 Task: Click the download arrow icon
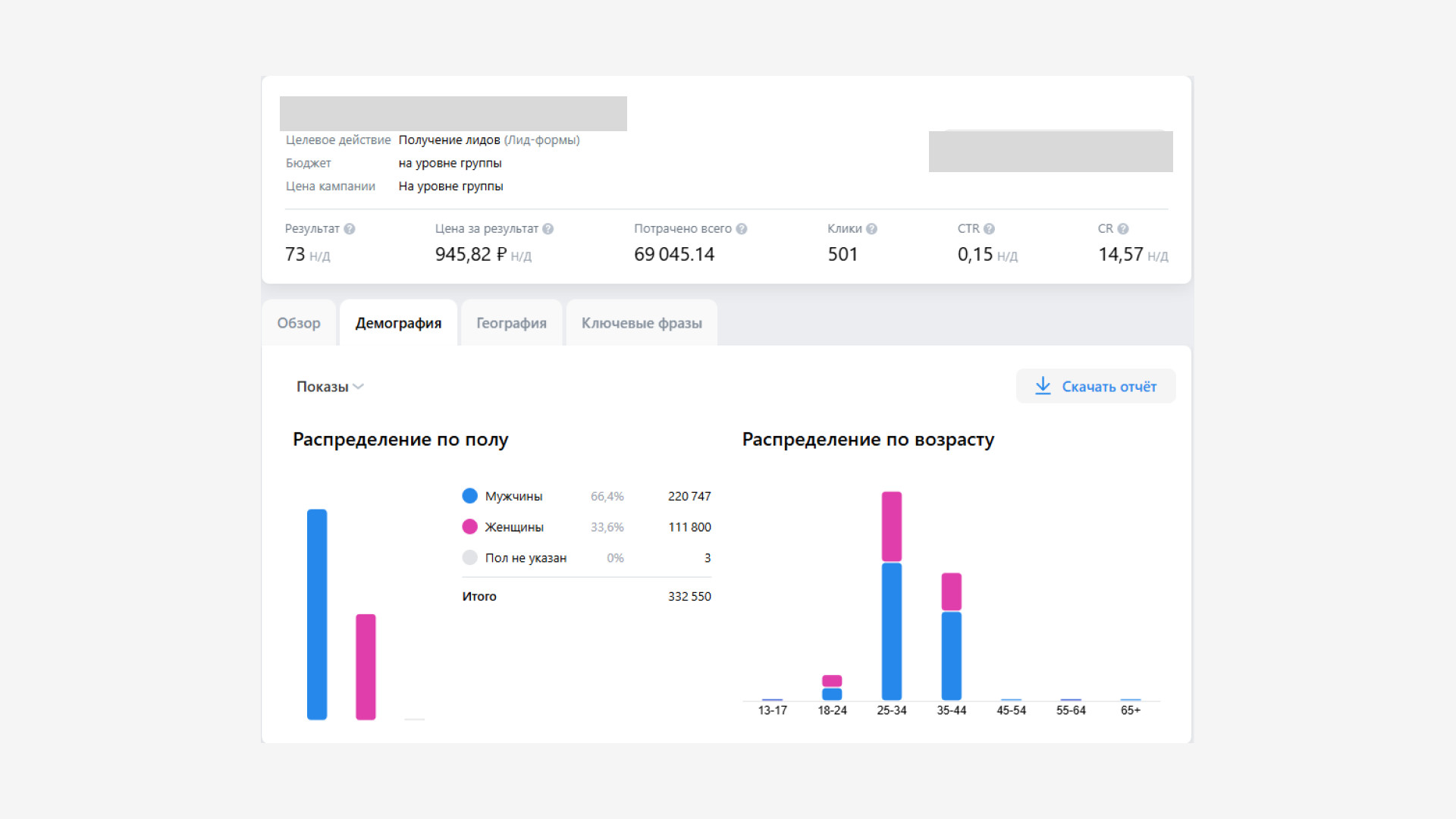[1043, 386]
